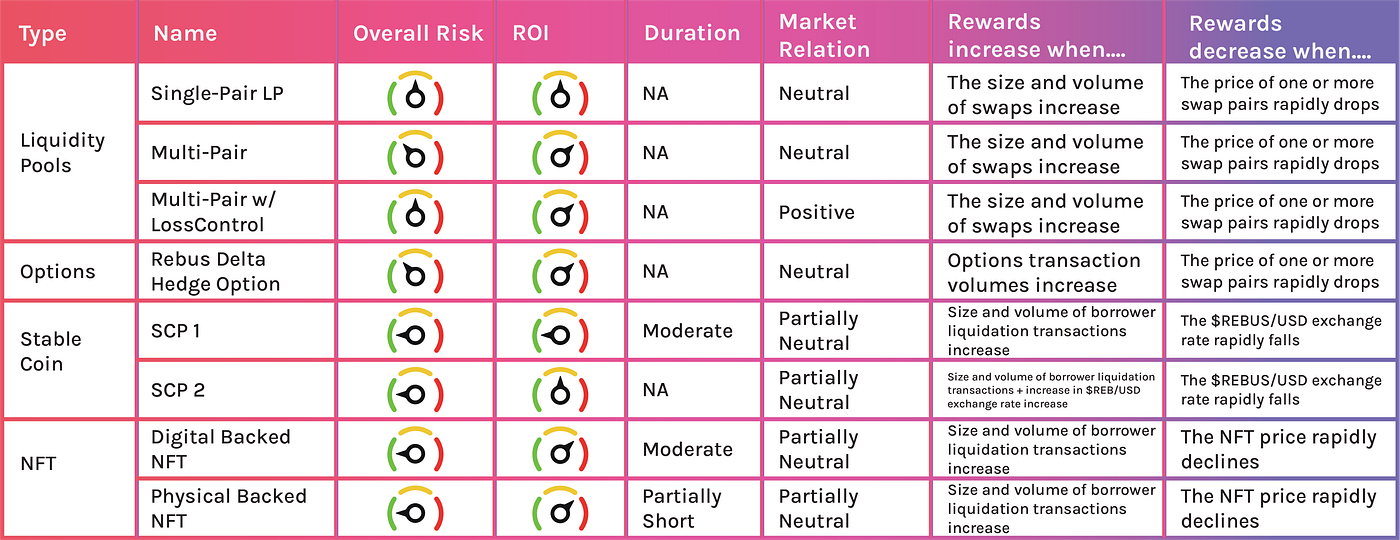Image resolution: width=1400 pixels, height=540 pixels.
Task: Click the ROI gauge in SCP 2 row
Action: click(x=559, y=389)
